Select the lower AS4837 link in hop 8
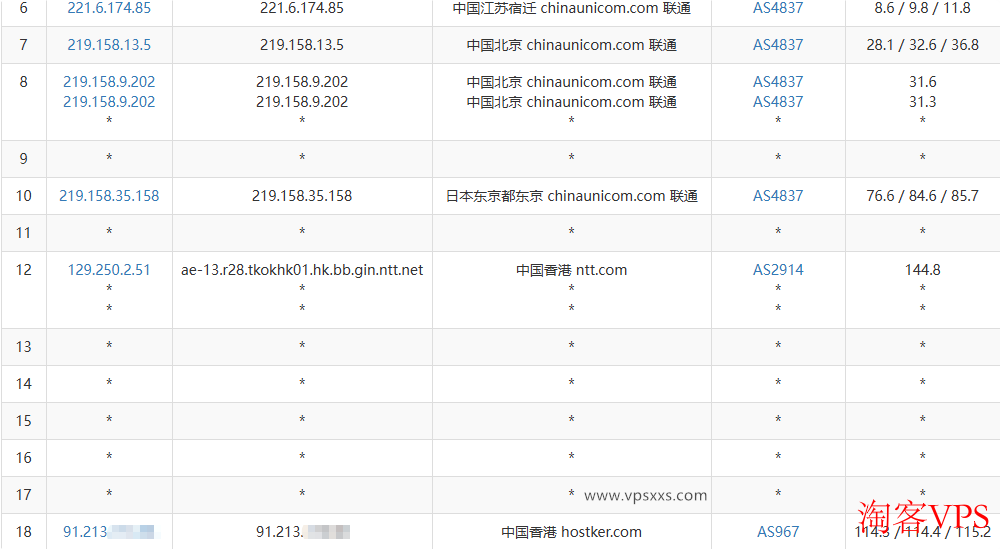1000x549 pixels. point(778,102)
